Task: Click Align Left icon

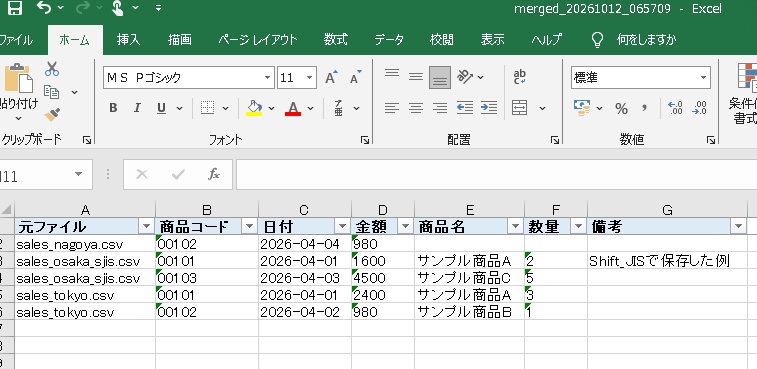Action: click(x=392, y=108)
